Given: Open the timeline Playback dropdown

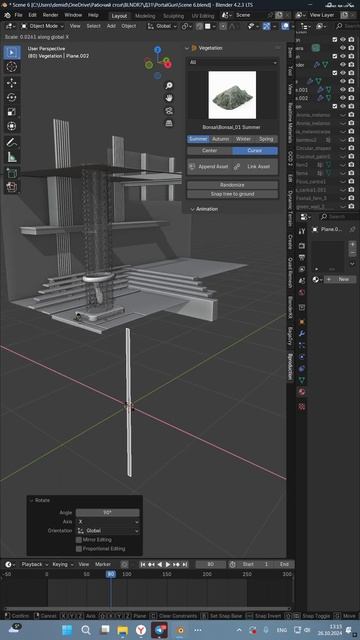Looking at the screenshot, I should coord(34,564).
